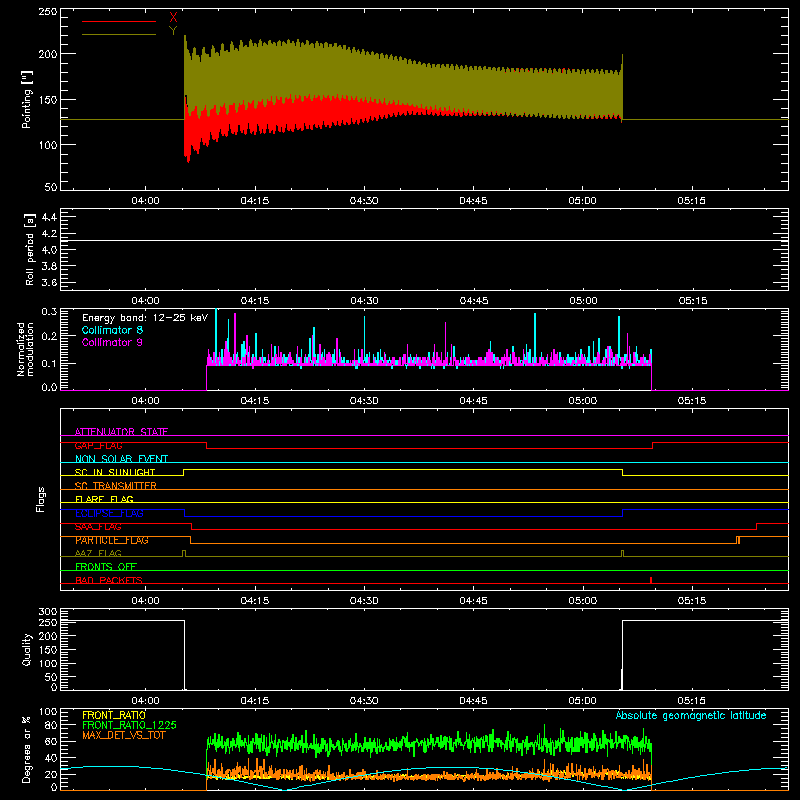Select the NON_SOLAR_EVENT flag label
Viewport: 800px width, 800px height.
click(121, 459)
